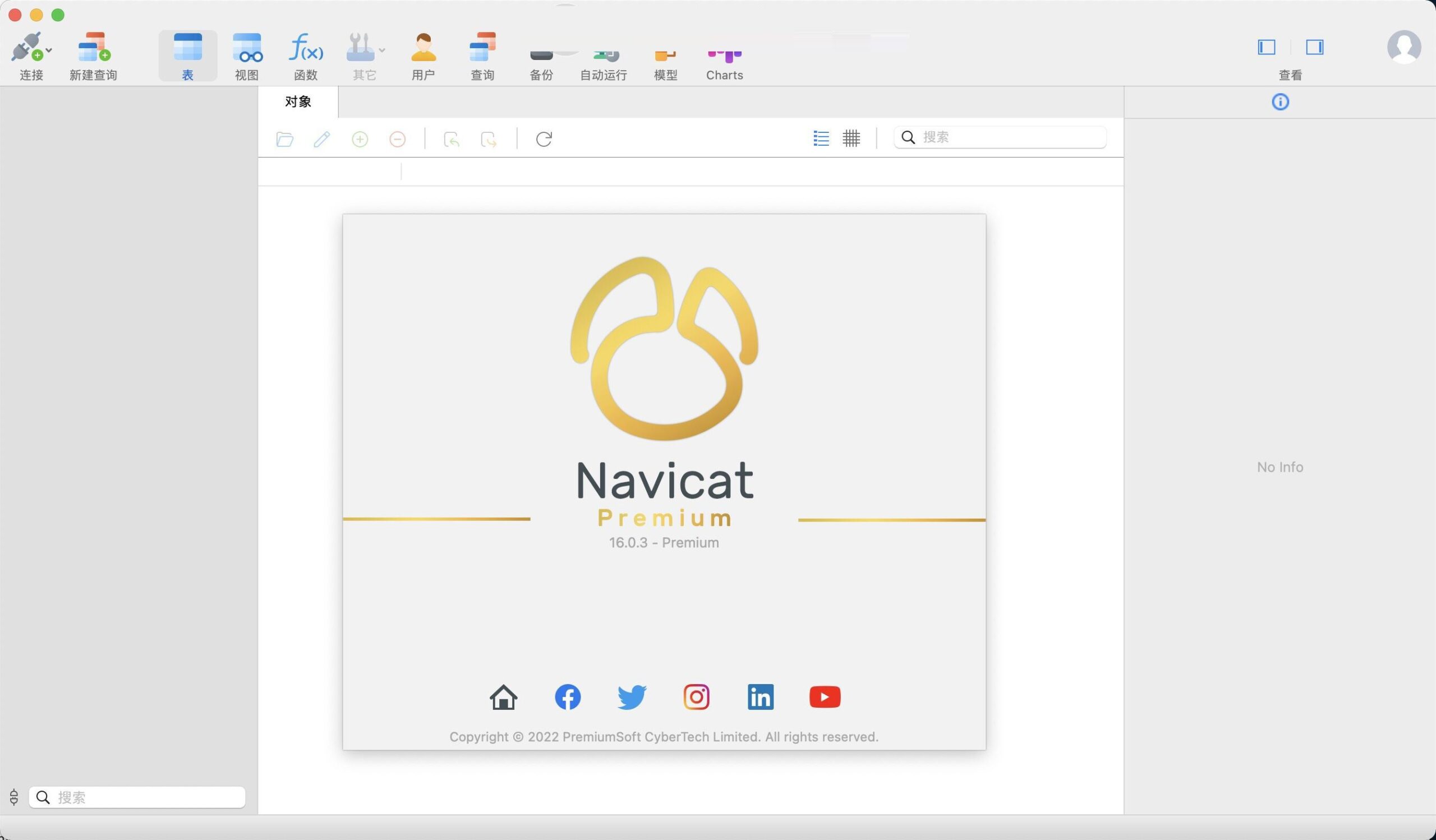Click the 对象 (Objects) tab
This screenshot has height=840, width=1436.
(x=298, y=100)
